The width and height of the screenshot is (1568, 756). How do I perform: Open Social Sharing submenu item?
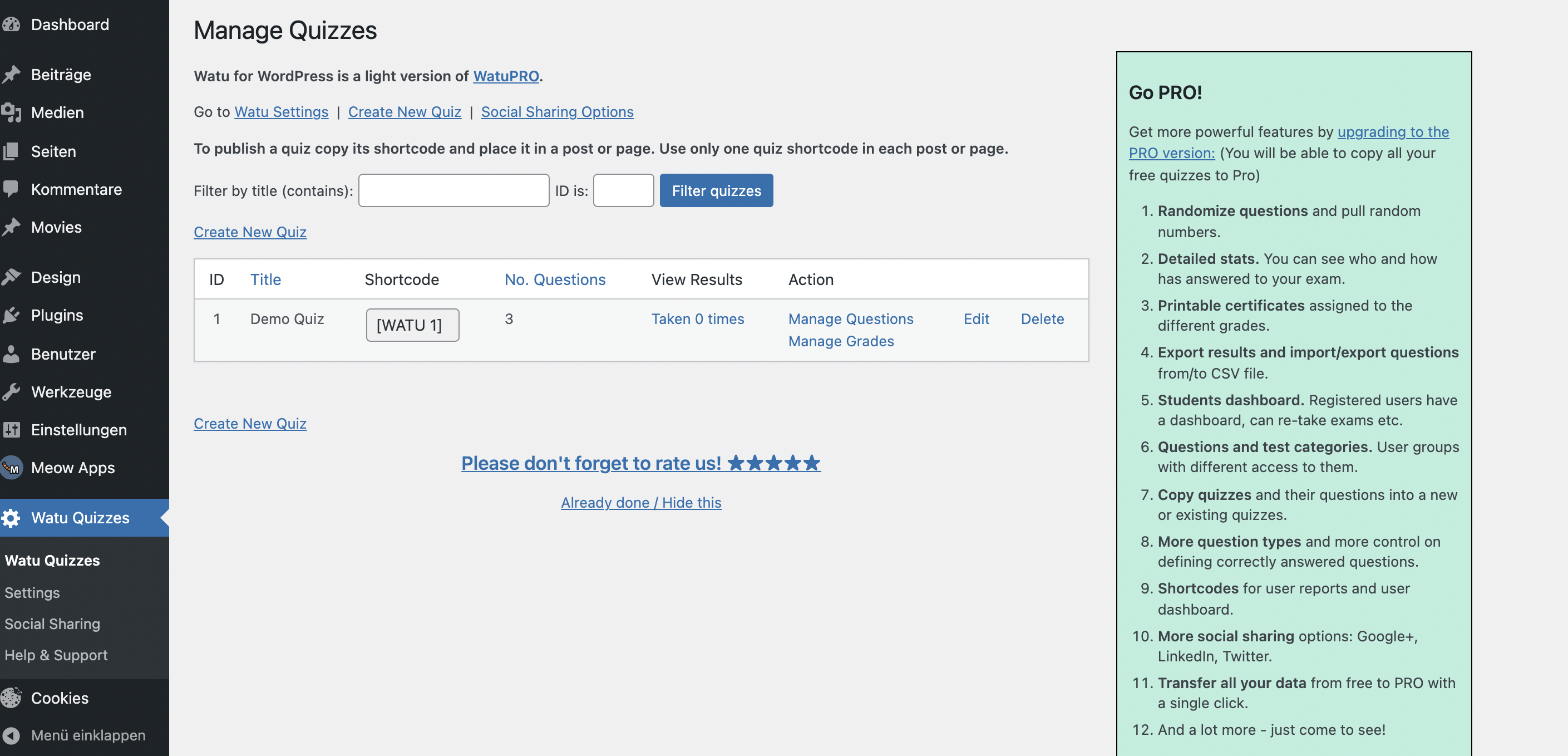(x=52, y=624)
